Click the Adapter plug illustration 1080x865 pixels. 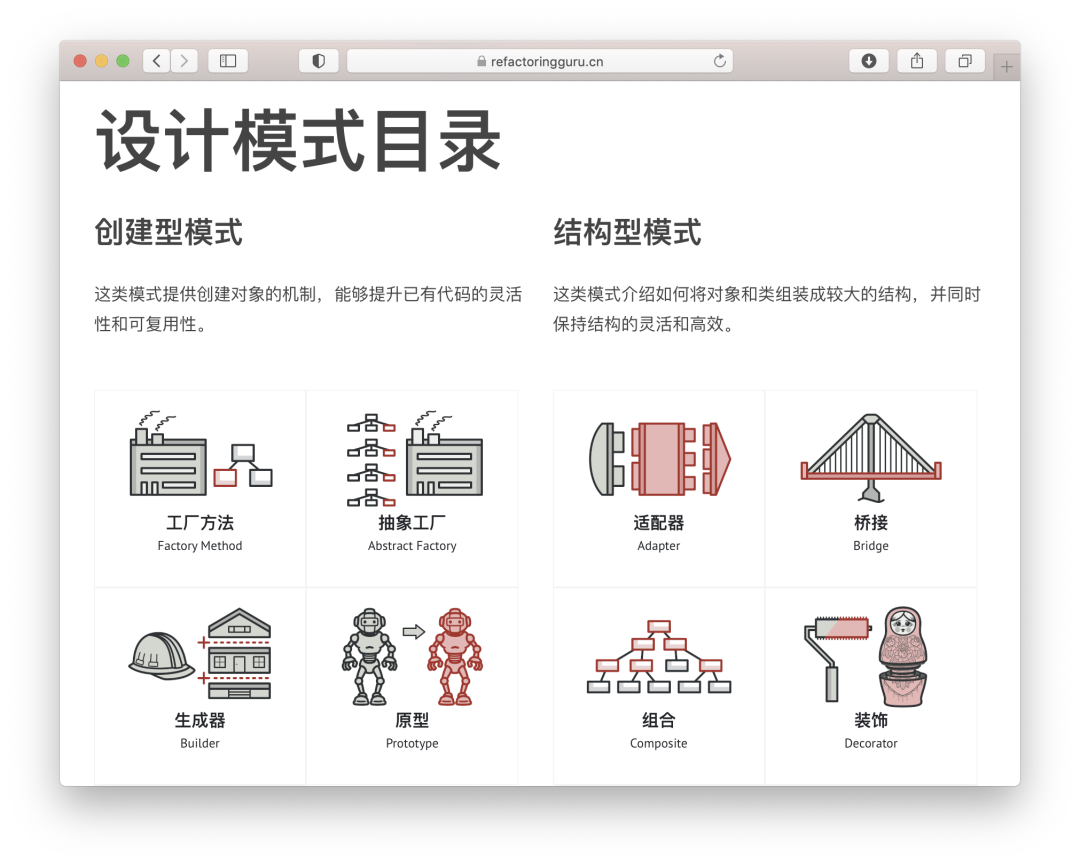[x=659, y=459]
